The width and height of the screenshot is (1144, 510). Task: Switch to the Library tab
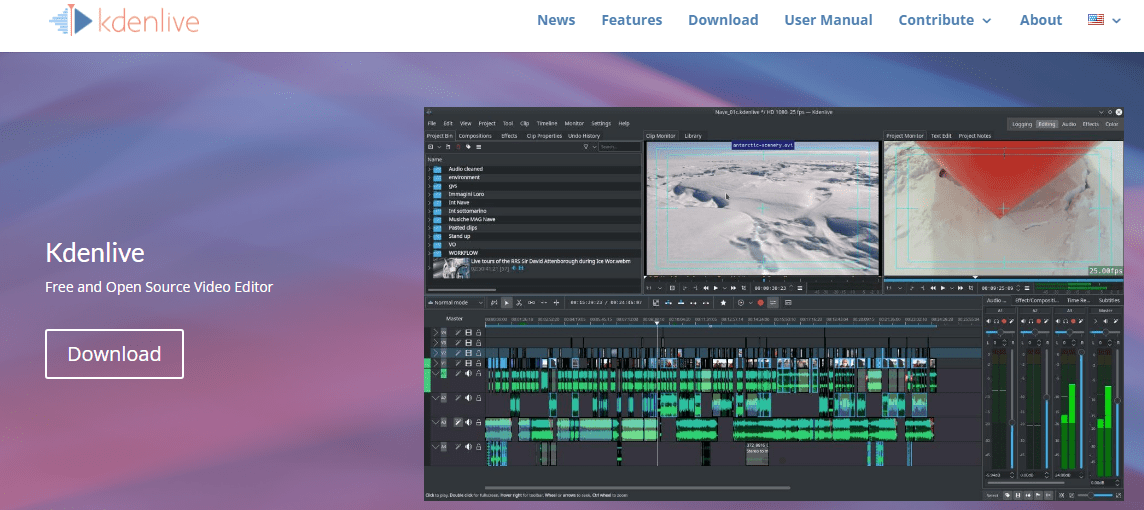[693, 136]
